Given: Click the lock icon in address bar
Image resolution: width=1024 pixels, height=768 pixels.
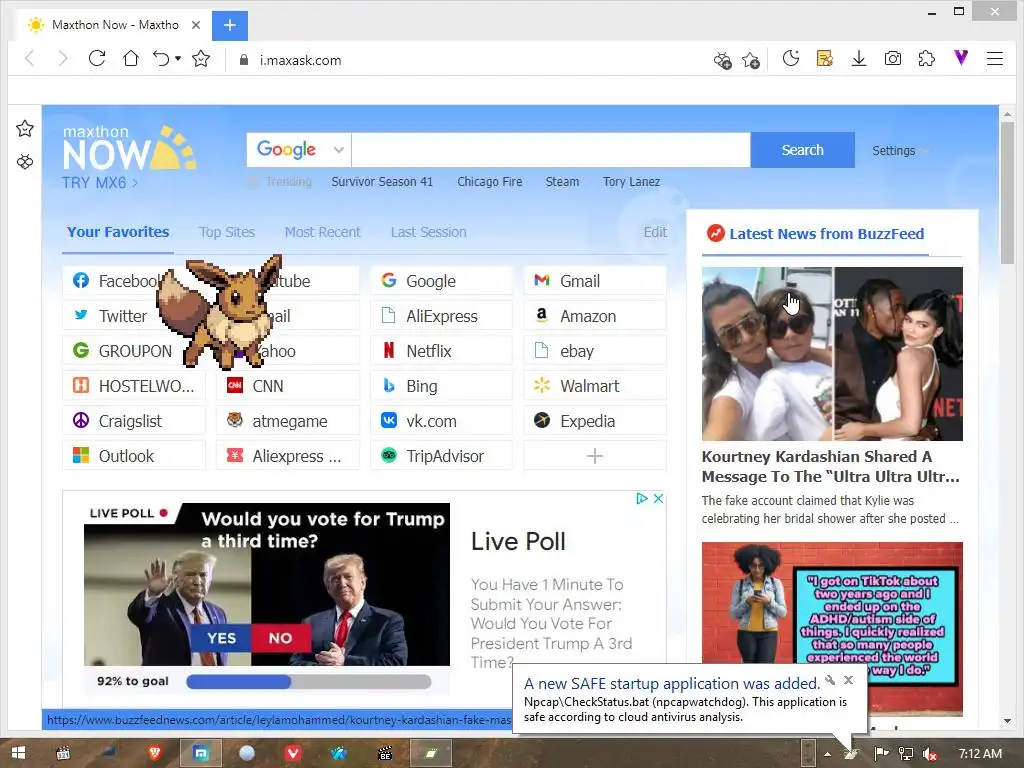Looking at the screenshot, I should click(x=244, y=60).
